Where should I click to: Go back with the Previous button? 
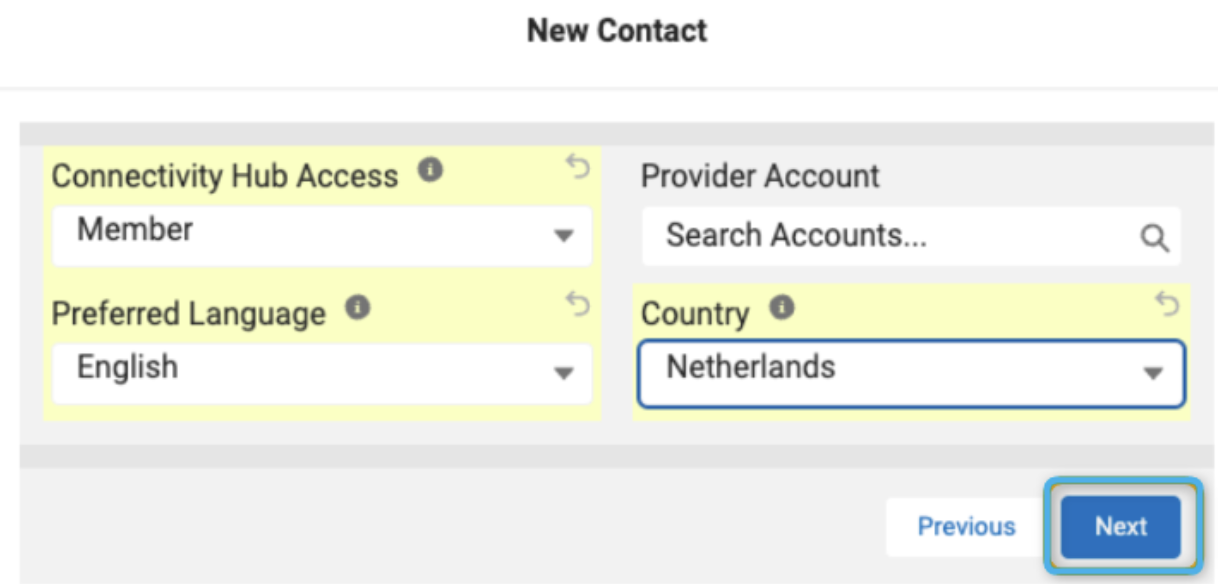[x=966, y=527]
